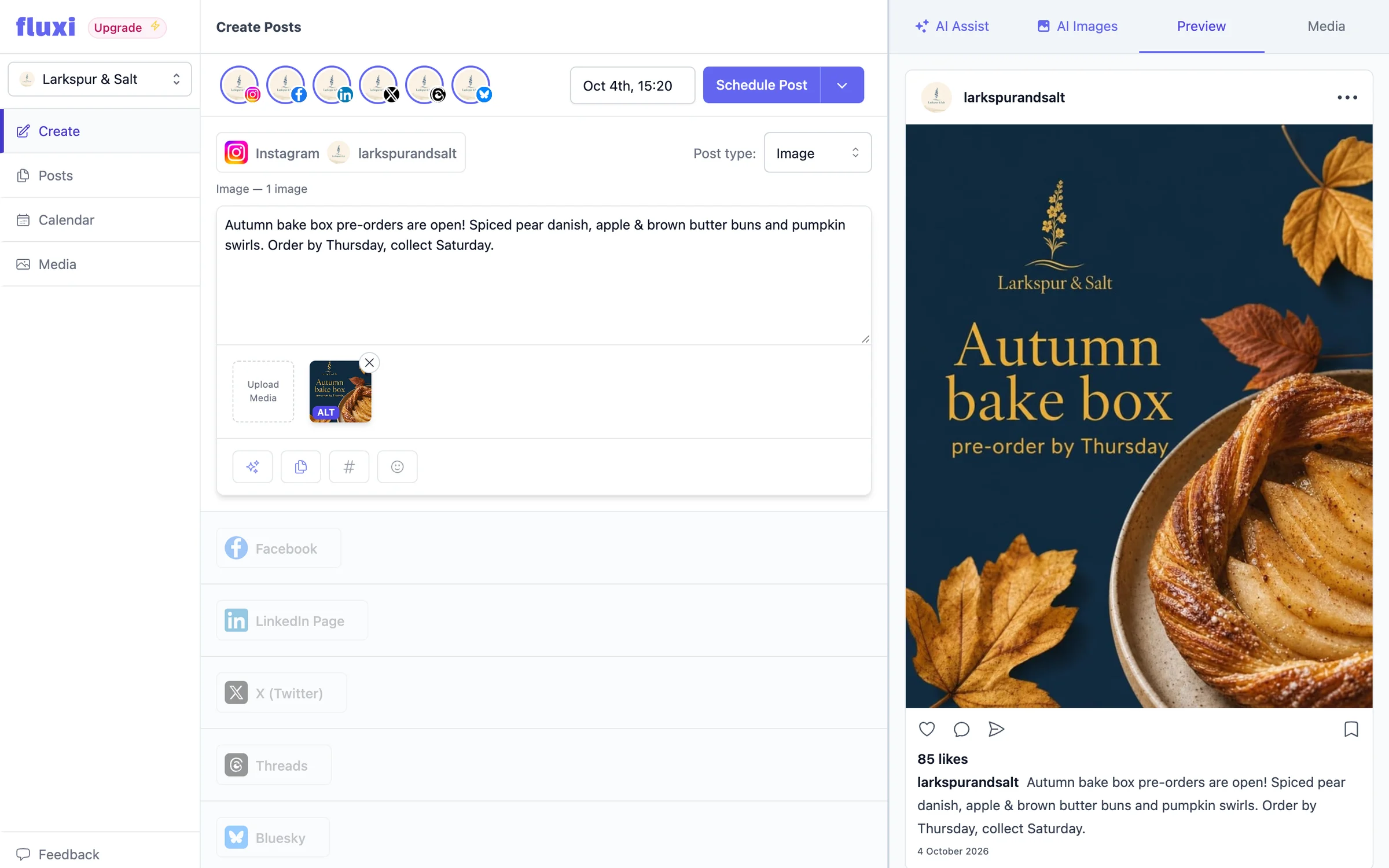The height and width of the screenshot is (868, 1389).
Task: Switch to the AI Assist tab
Action: (951, 27)
